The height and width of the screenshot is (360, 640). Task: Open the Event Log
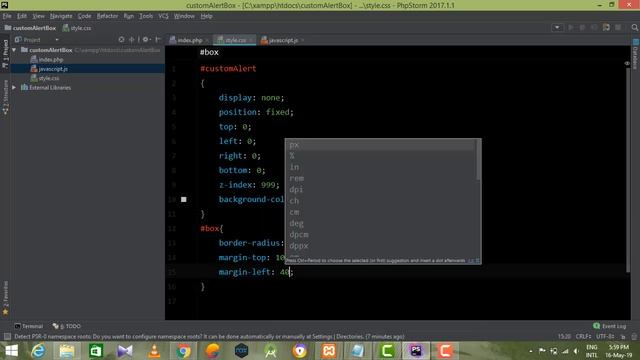(610, 326)
